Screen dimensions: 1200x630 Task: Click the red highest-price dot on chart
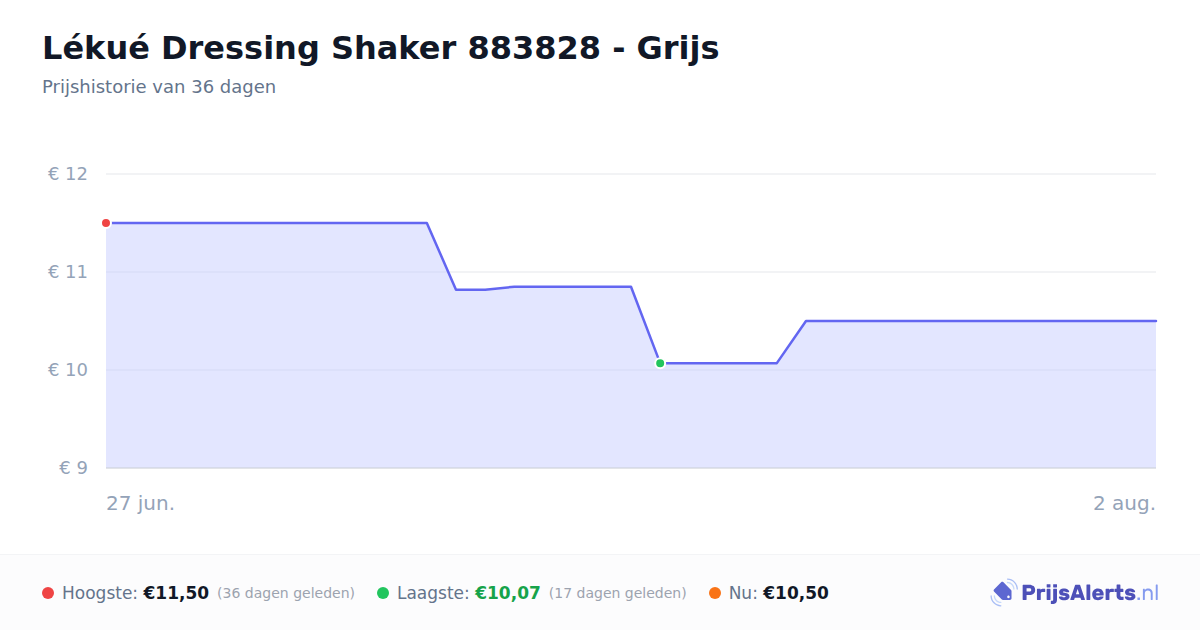106,223
